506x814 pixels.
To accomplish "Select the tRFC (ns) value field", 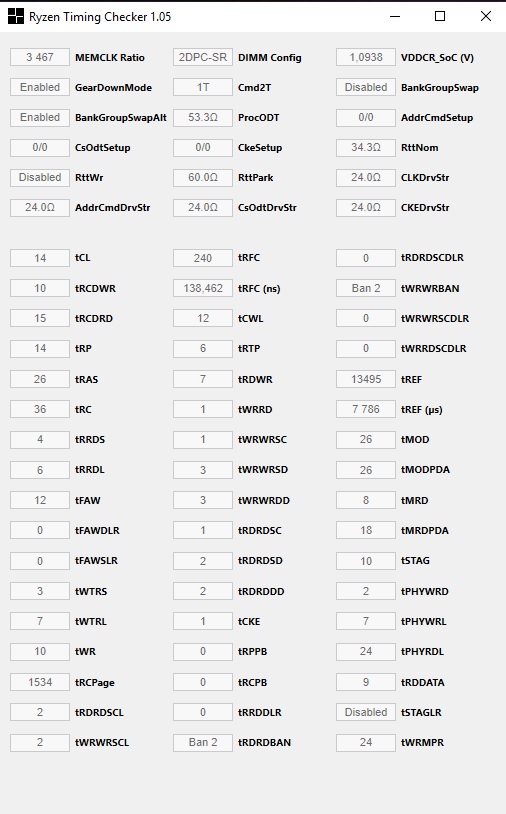I will coord(203,288).
